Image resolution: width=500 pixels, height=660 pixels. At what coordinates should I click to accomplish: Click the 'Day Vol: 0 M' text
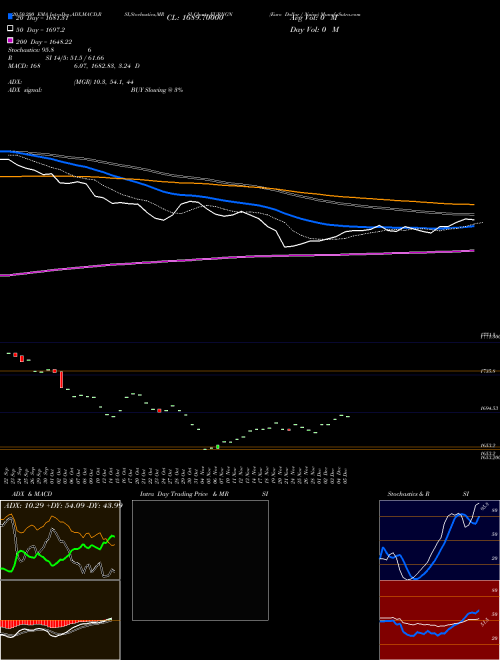314,29
